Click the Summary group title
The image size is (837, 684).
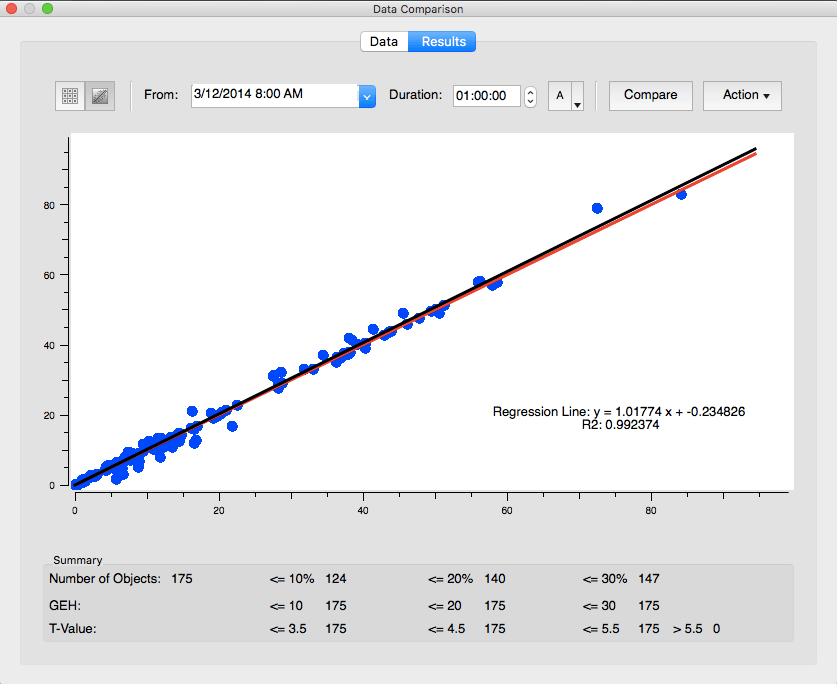pyautogui.click(x=77, y=560)
